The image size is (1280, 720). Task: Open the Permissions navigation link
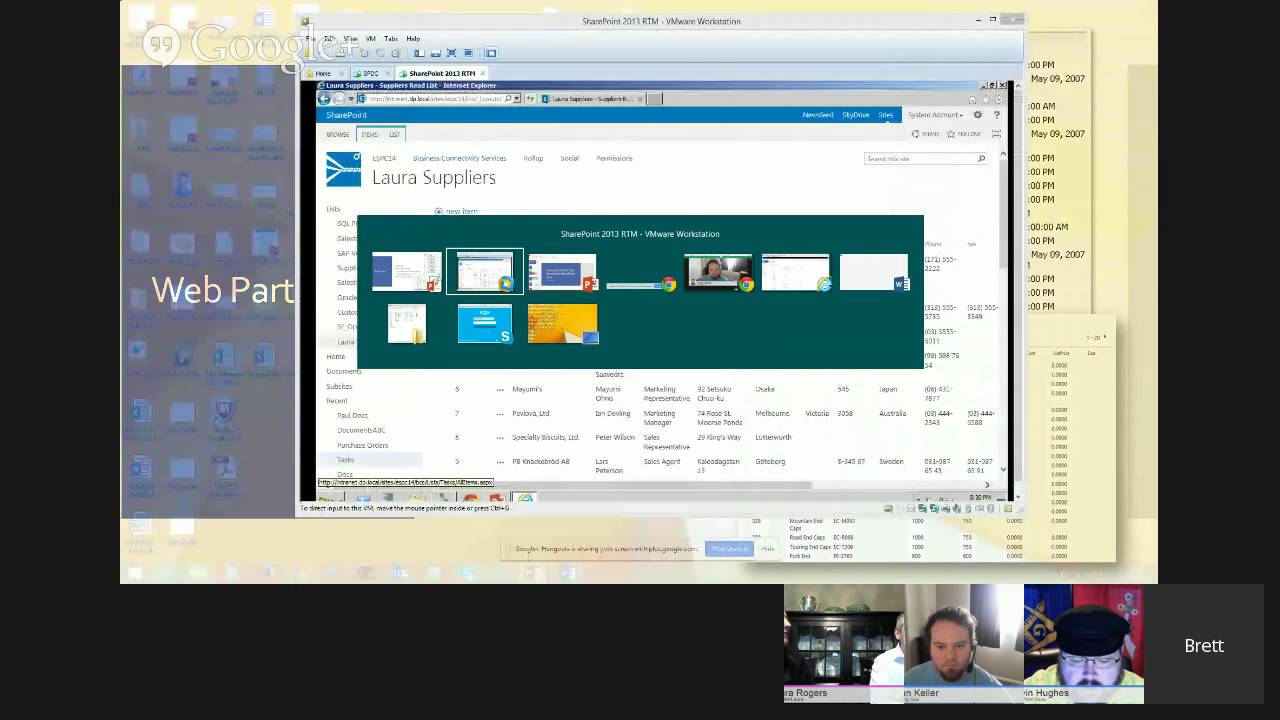click(614, 158)
